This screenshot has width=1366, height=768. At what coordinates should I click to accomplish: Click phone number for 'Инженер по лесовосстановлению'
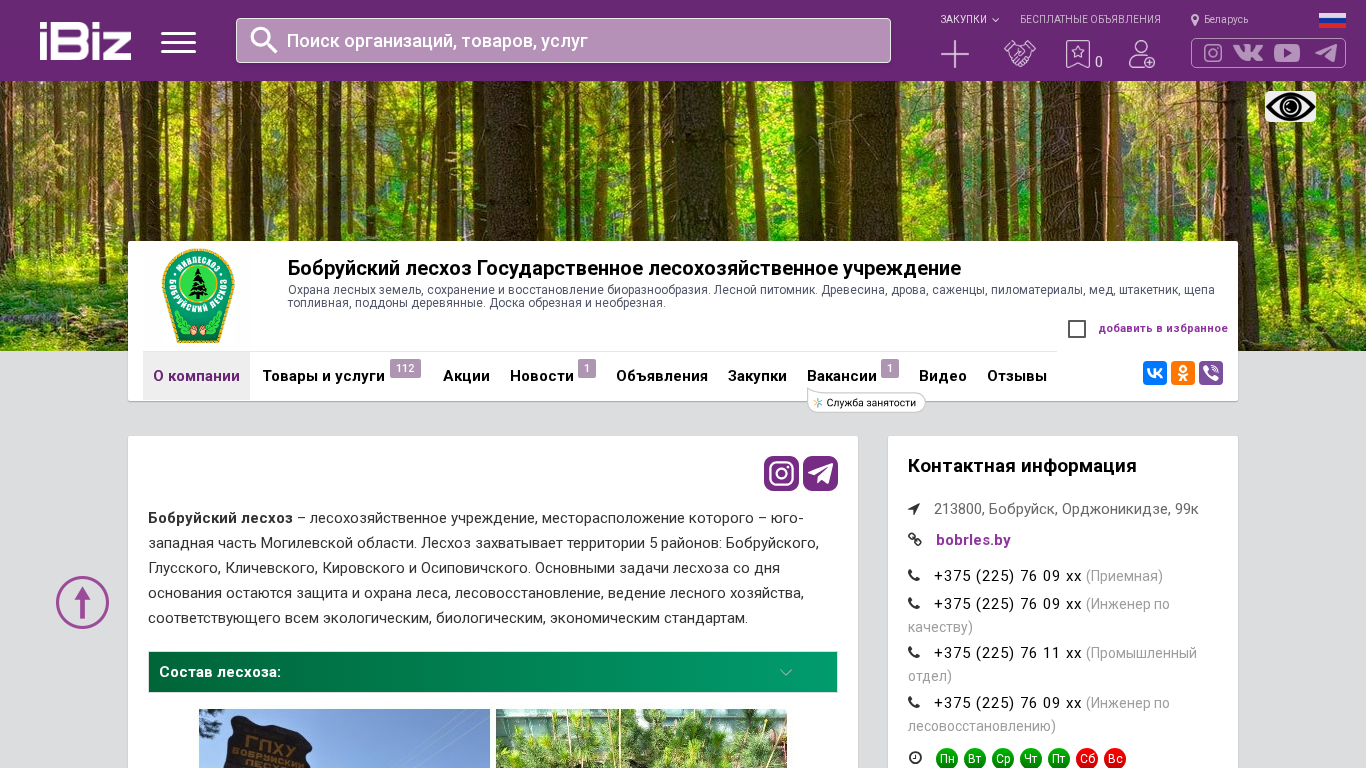pyautogui.click(x=1008, y=703)
